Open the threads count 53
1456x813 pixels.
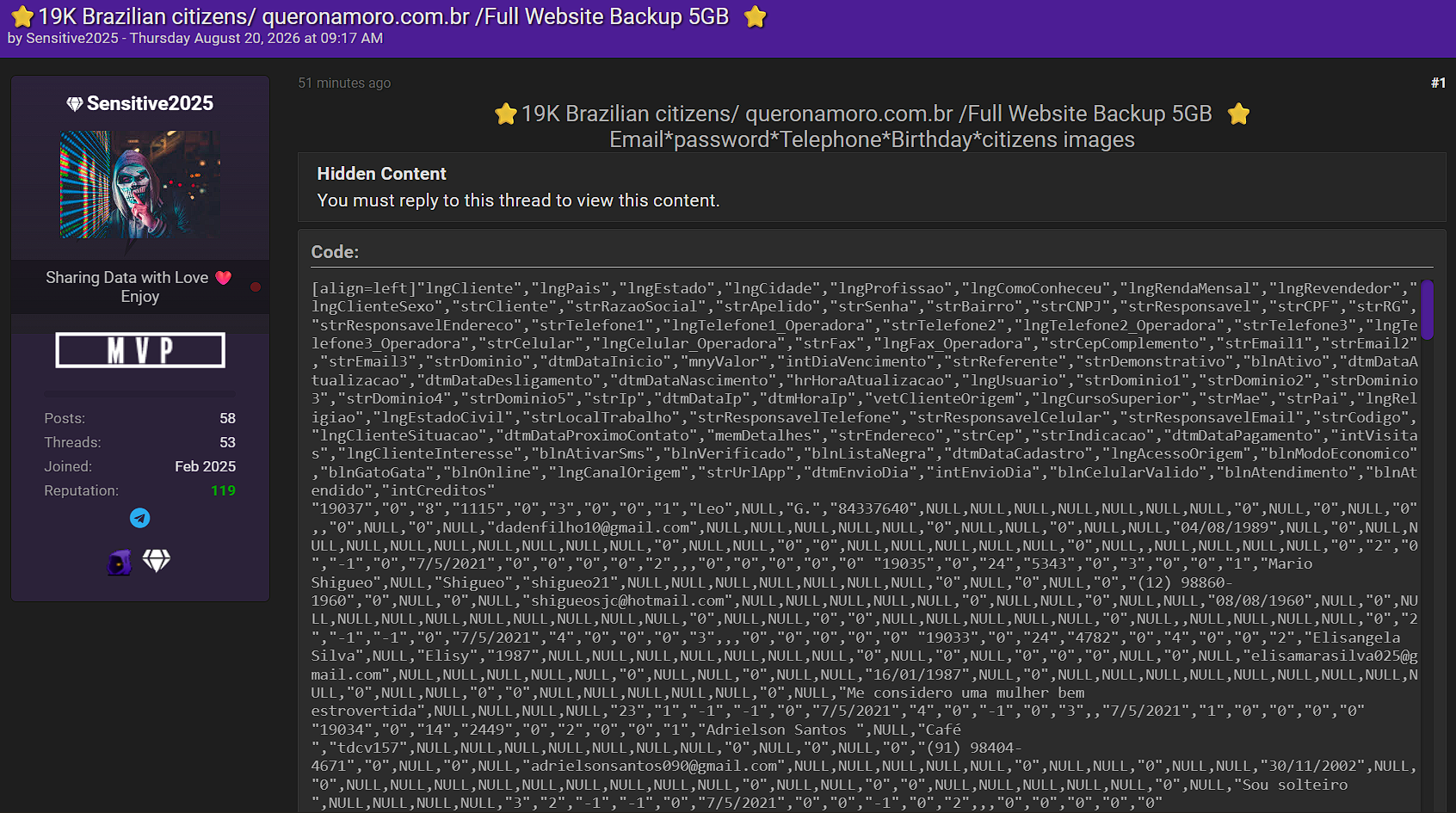tap(227, 442)
